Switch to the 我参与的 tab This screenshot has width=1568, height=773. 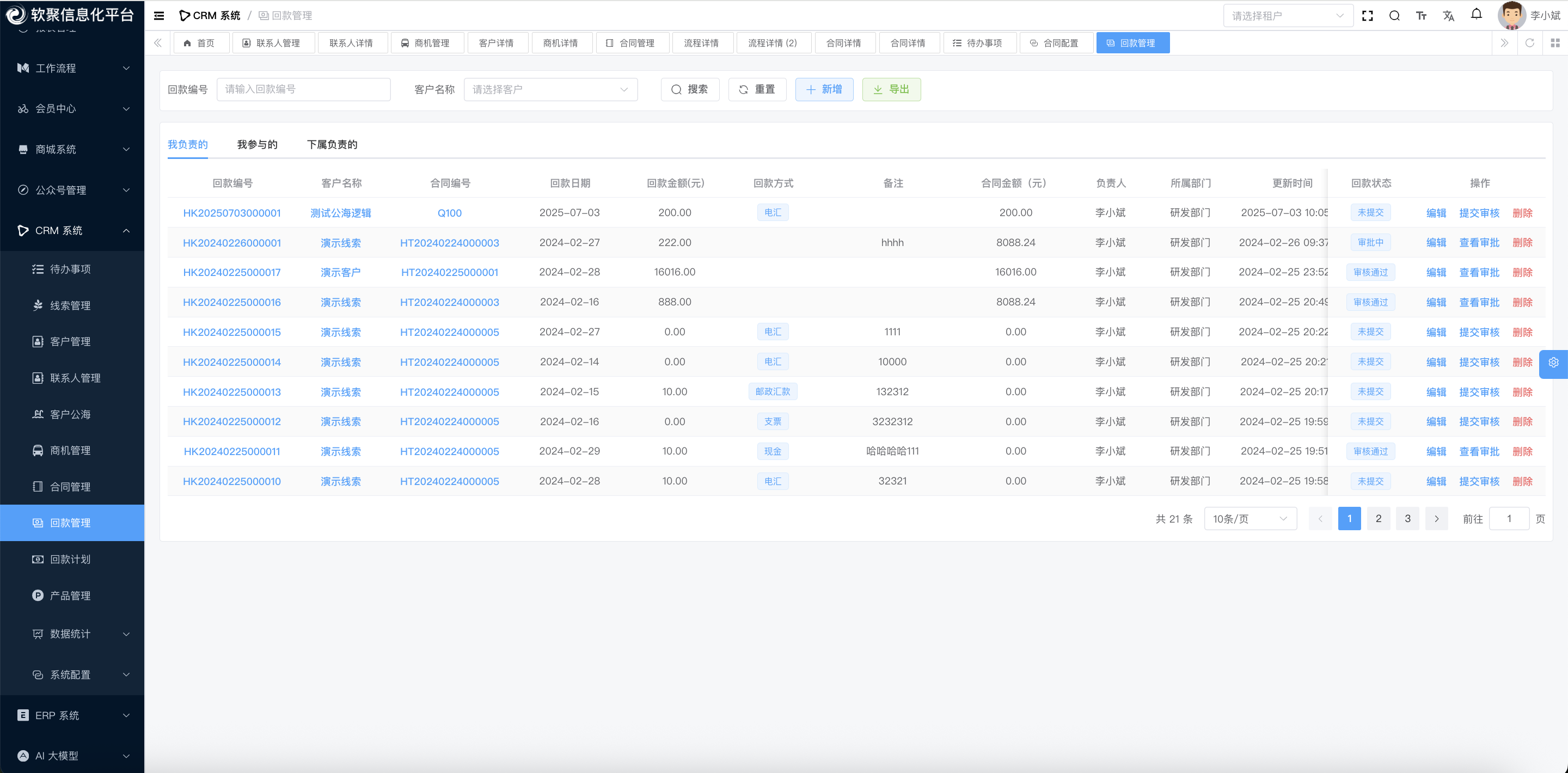257,144
